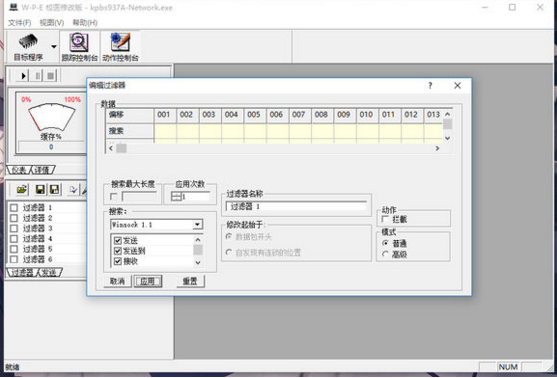
Task: Toggle checkbox for 过滤器 4
Action: pos(14,239)
